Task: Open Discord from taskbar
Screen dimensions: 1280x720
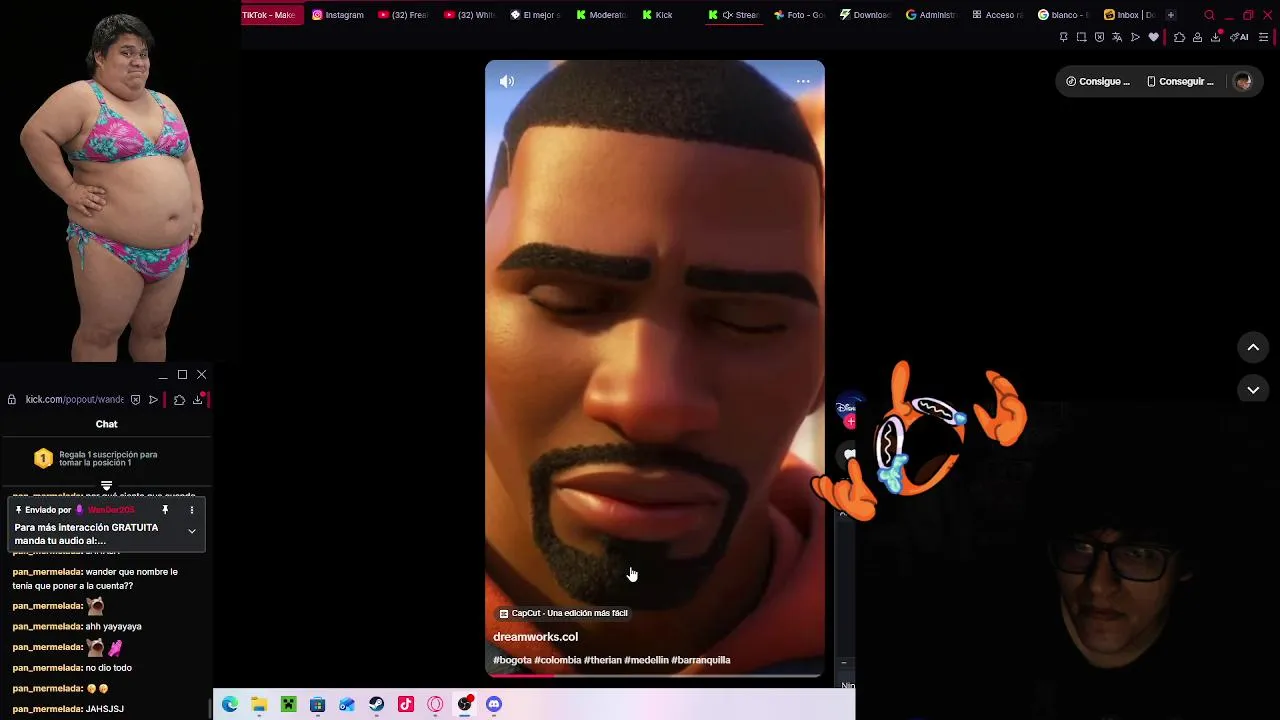Action: point(493,705)
